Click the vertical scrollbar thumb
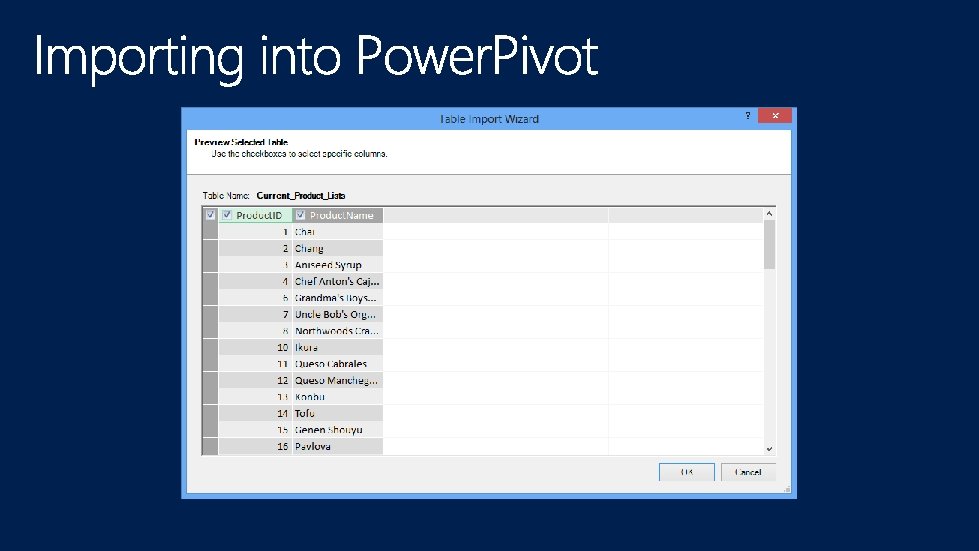 point(769,244)
